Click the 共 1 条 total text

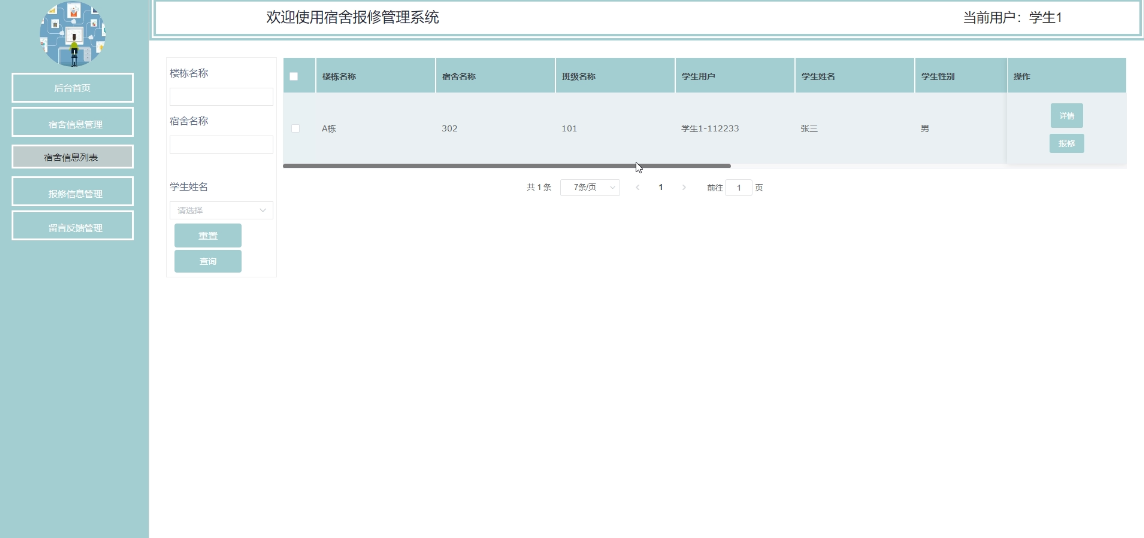538,188
